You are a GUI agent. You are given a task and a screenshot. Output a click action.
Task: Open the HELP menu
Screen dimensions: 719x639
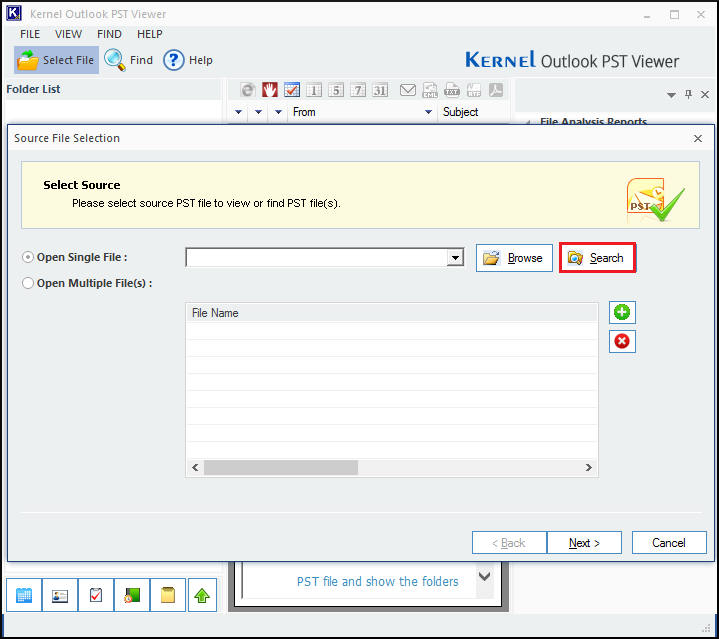pyautogui.click(x=149, y=34)
